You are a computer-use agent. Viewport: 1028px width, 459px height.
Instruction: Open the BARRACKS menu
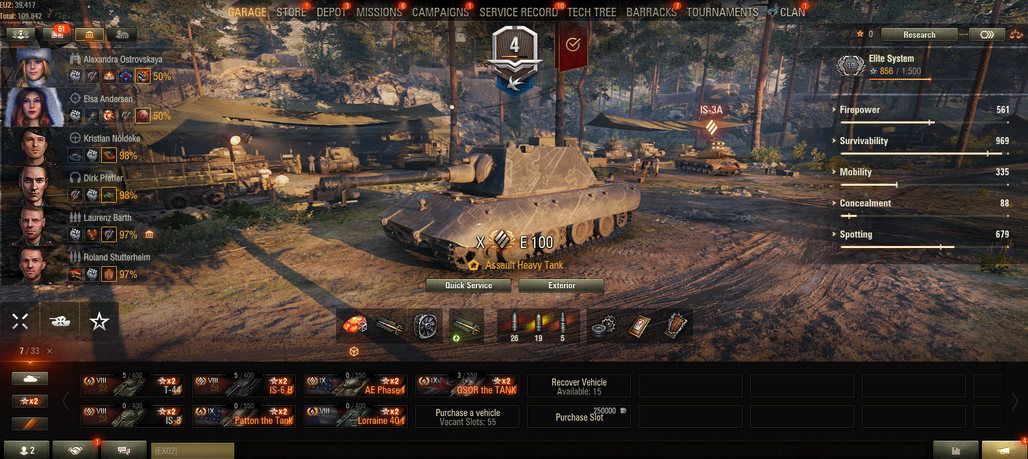(651, 12)
